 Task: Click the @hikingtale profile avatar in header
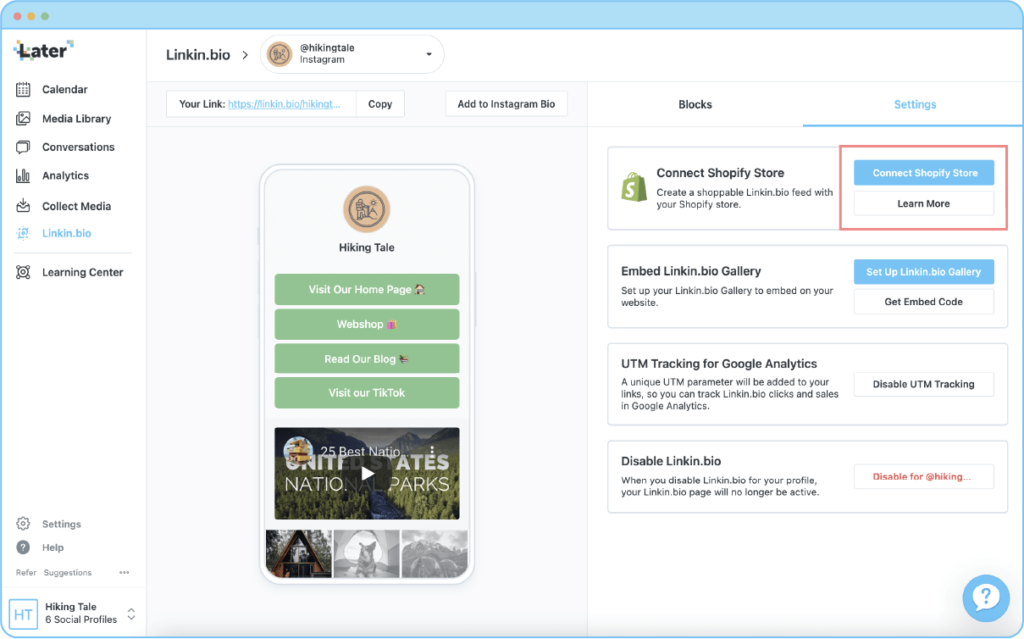(x=280, y=54)
